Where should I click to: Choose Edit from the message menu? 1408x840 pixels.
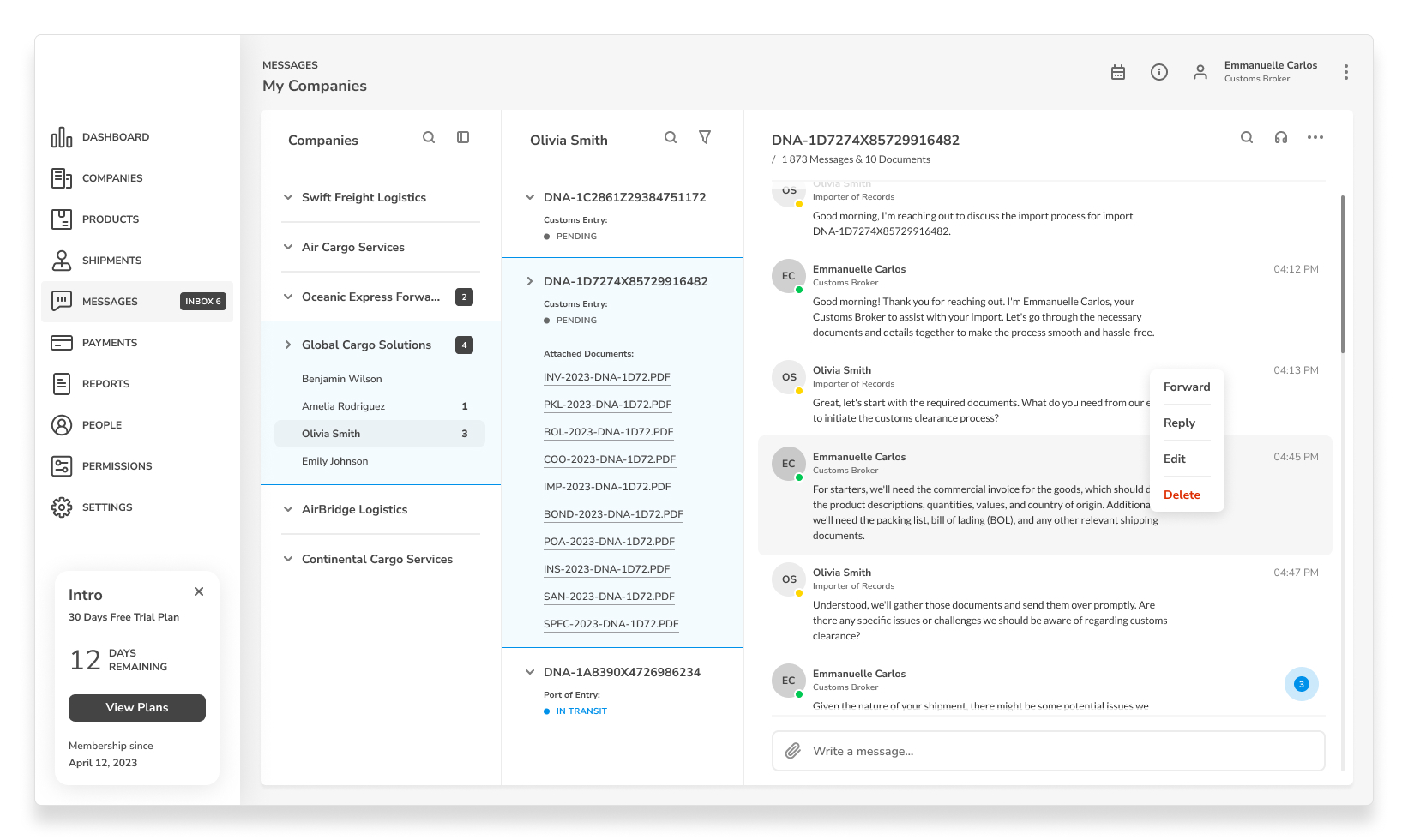pyautogui.click(x=1175, y=459)
